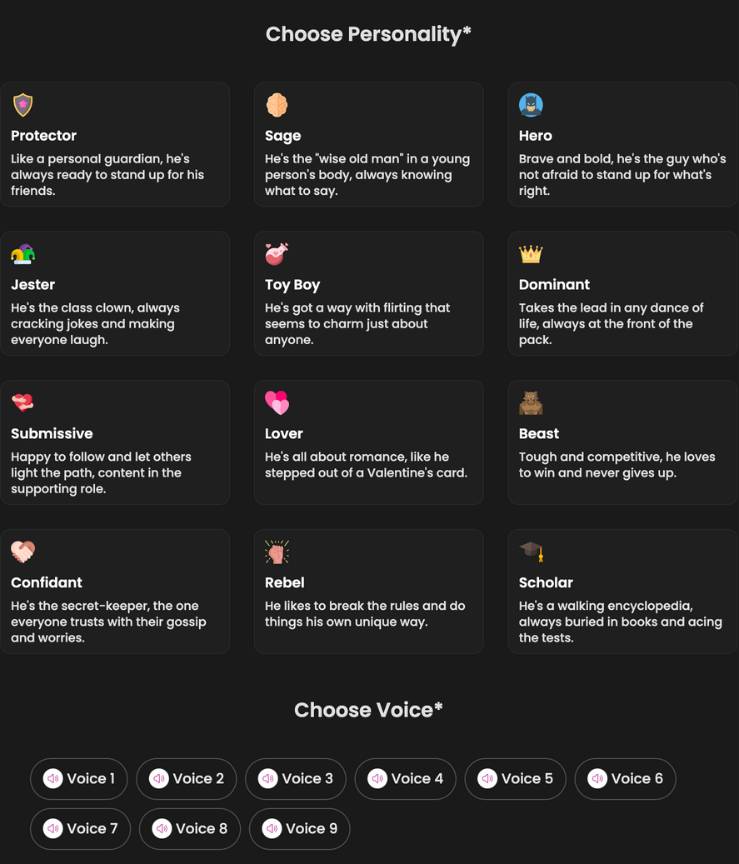Select Voice 1
This screenshot has width=739, height=864.
click(x=79, y=778)
